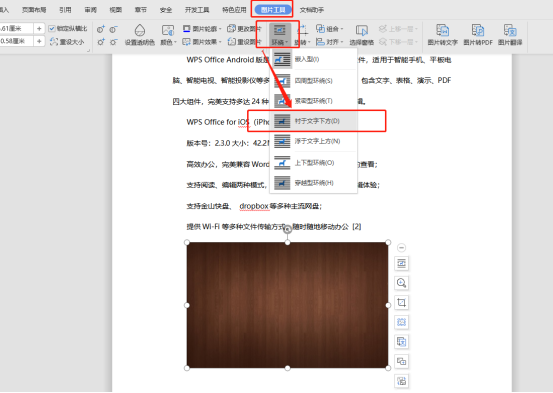
Task: Click the layout options icon beside image
Action: click(x=401, y=263)
